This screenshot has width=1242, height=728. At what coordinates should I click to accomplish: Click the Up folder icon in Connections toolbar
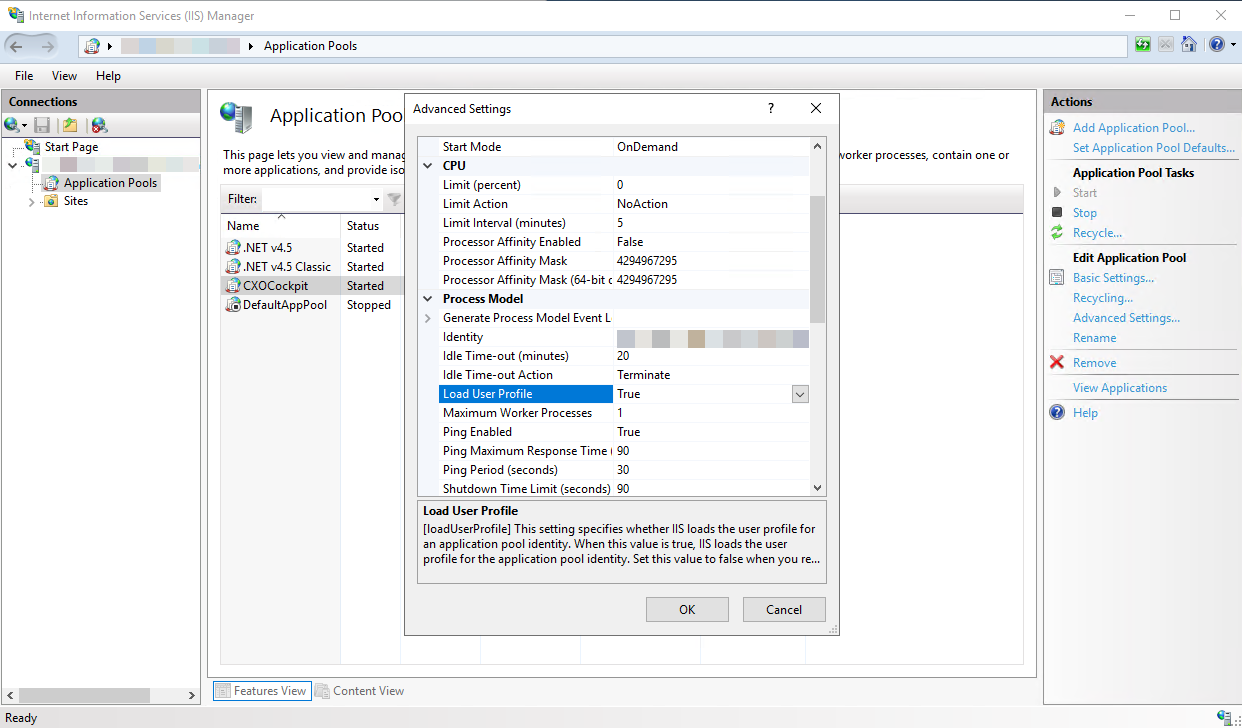point(70,125)
